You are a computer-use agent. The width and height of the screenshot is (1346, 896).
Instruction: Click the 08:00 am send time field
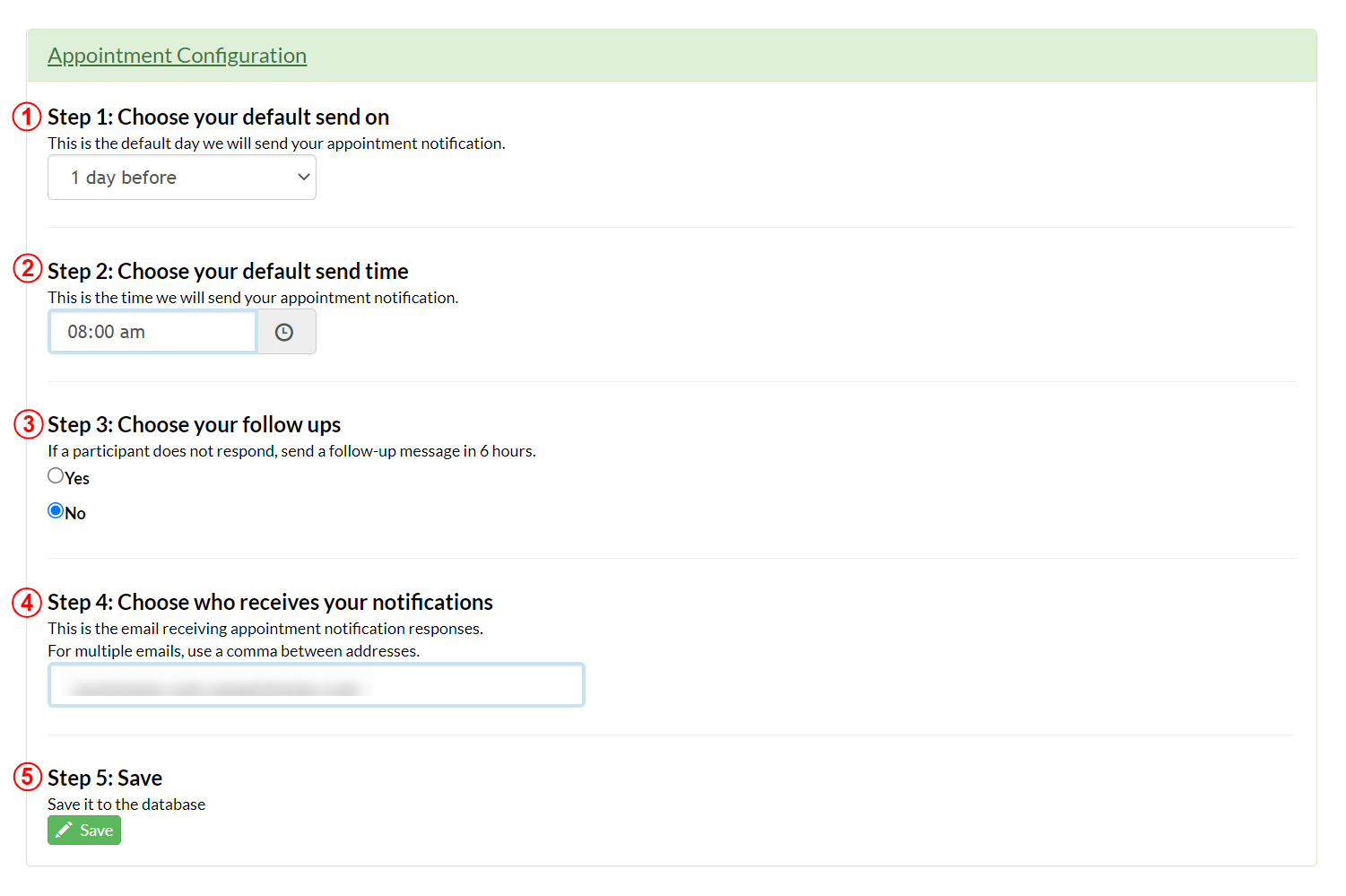(152, 332)
